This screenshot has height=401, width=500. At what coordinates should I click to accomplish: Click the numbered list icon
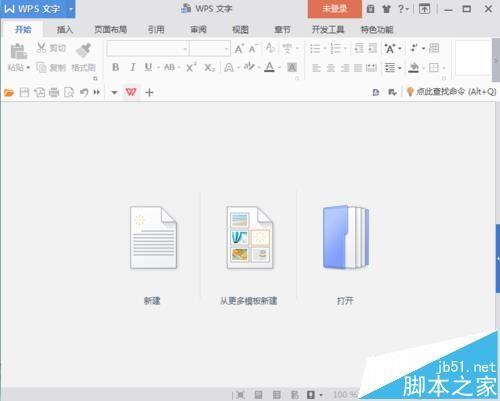tap(335, 49)
